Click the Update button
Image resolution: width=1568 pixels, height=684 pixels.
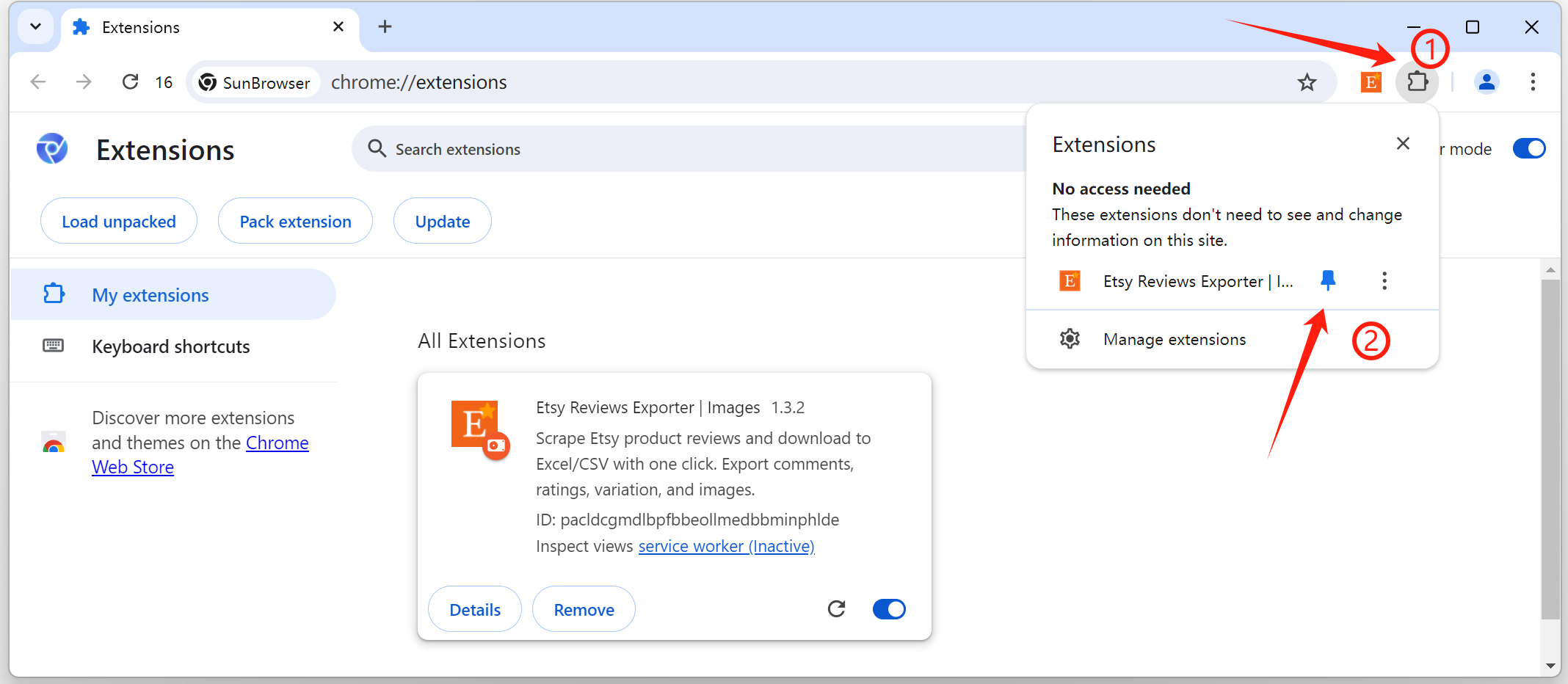(442, 221)
